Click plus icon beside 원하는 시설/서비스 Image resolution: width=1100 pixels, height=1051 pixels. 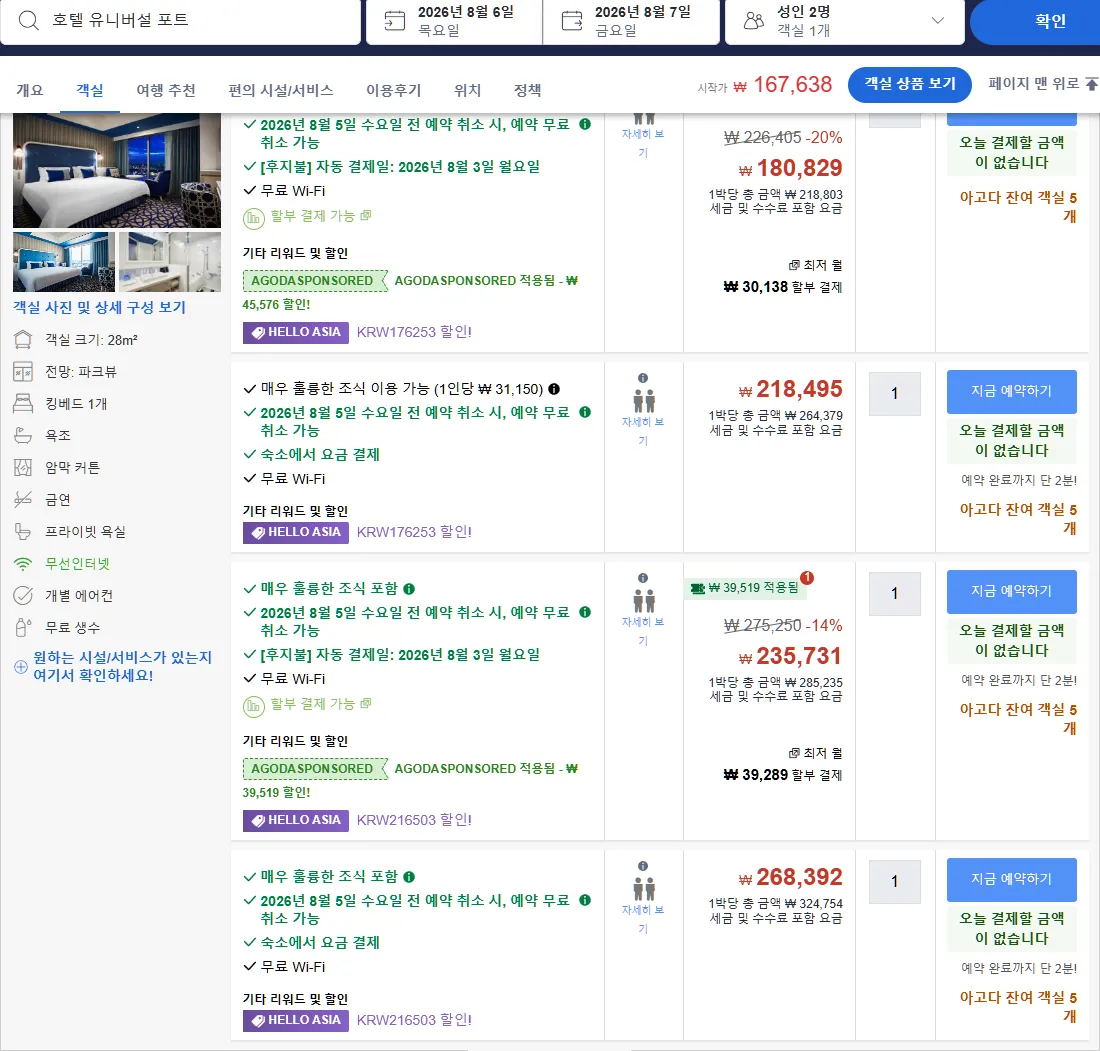coord(21,667)
